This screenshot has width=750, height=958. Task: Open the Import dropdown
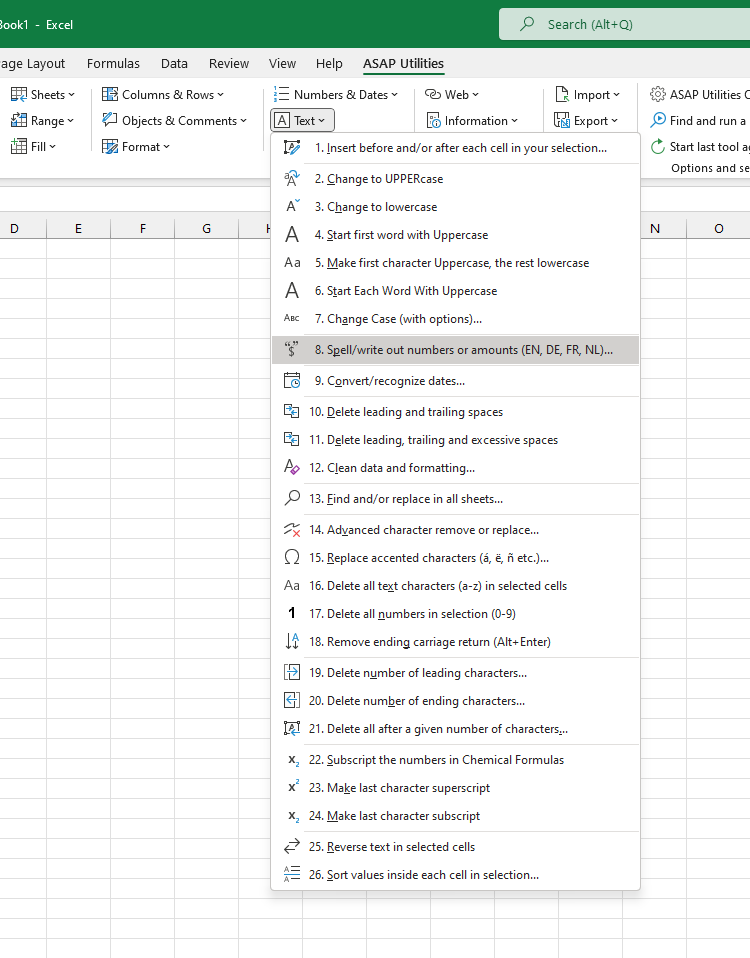point(588,95)
